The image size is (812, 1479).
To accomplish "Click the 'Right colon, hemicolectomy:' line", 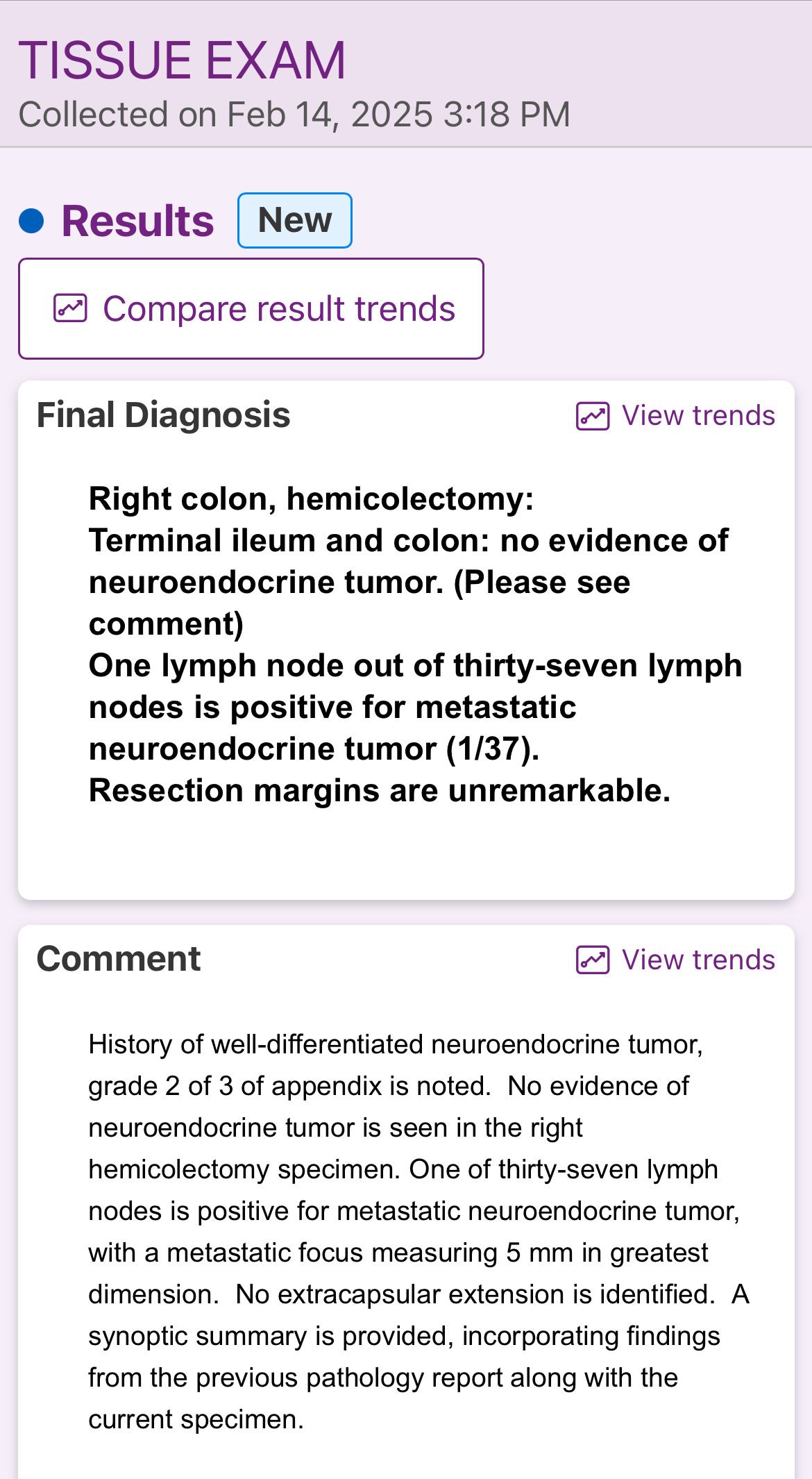I will click(x=311, y=499).
